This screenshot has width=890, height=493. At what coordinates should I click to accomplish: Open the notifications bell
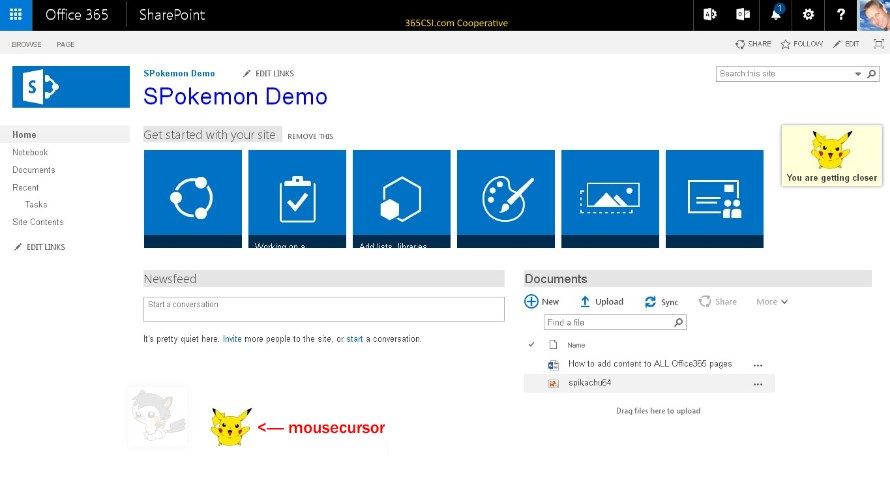776,15
